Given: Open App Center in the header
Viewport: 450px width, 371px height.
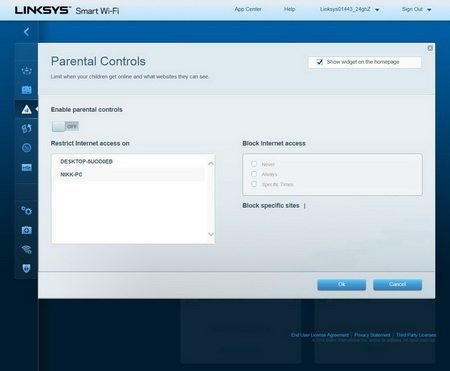Looking at the screenshot, I should click(x=248, y=9).
